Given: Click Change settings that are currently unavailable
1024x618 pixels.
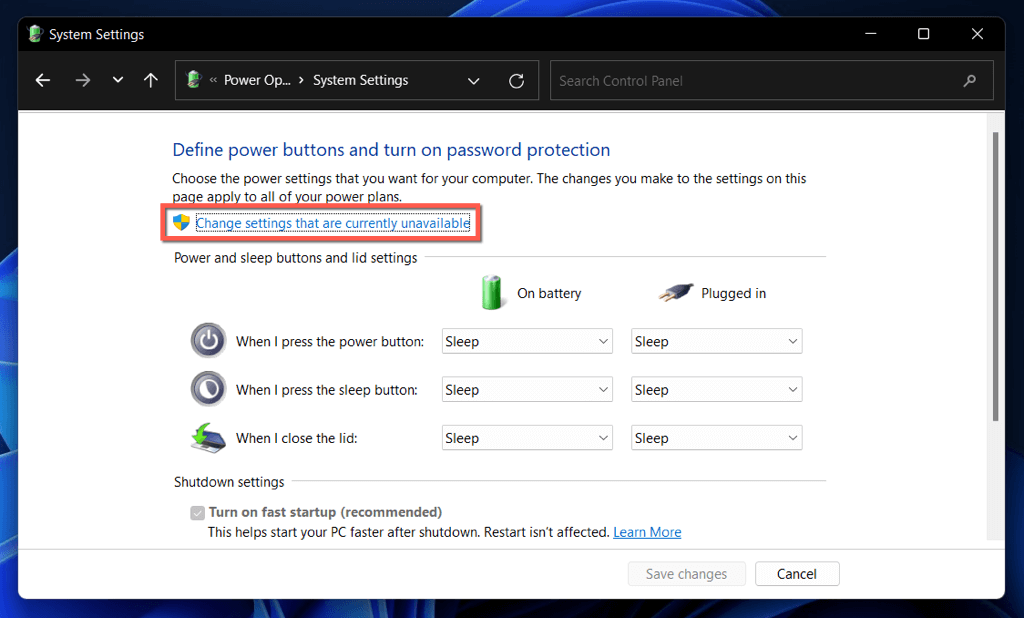Looking at the screenshot, I should tap(333, 224).
